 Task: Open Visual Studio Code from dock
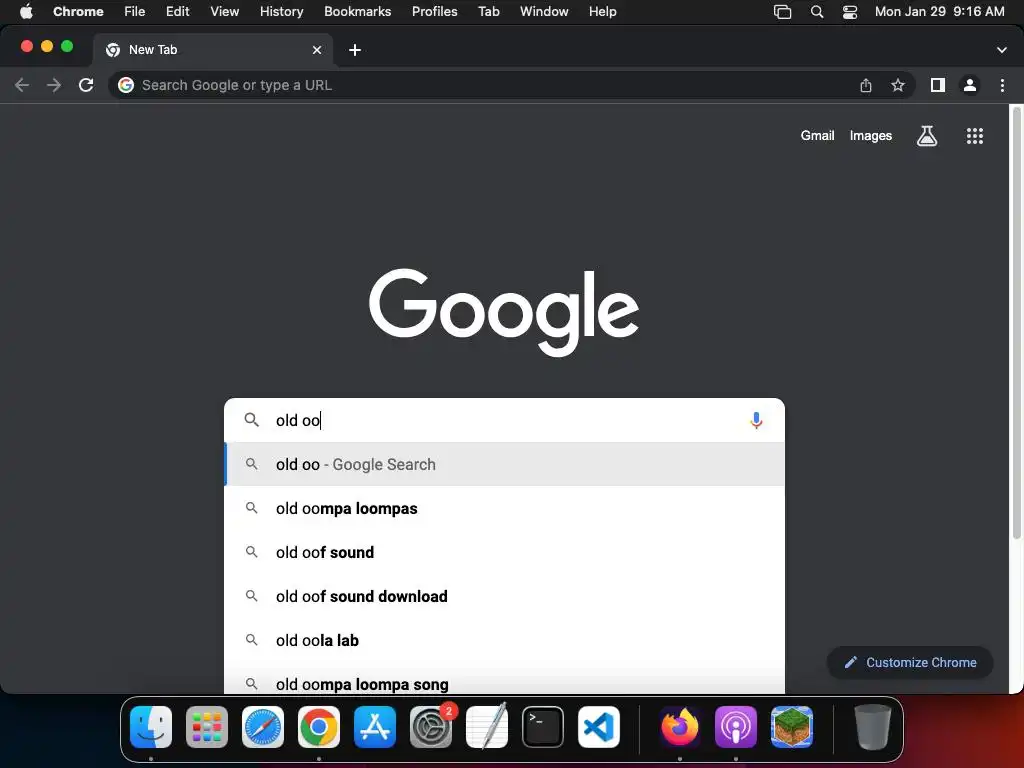point(599,727)
